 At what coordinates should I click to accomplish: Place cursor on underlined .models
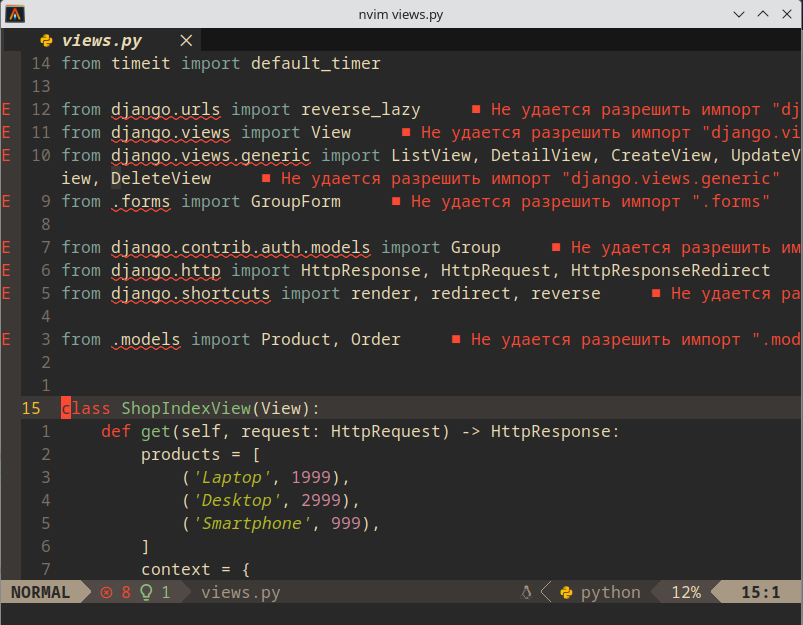(x=145, y=340)
